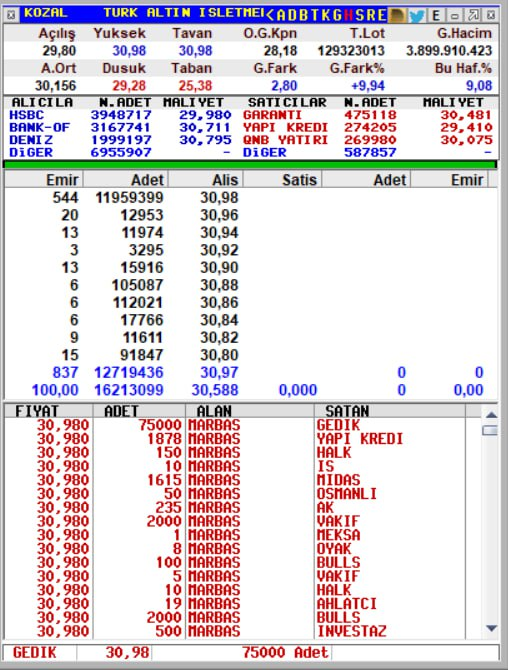Click the trades list scrollbar thumb
508x670 pixels.
click(x=490, y=430)
